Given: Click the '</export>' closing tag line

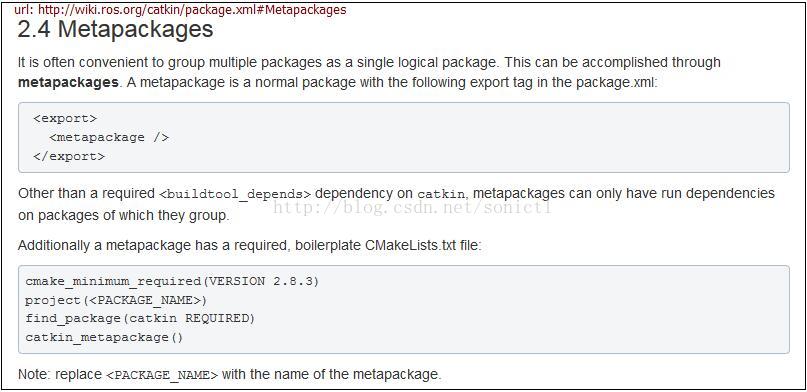Looking at the screenshot, I should (69, 156).
